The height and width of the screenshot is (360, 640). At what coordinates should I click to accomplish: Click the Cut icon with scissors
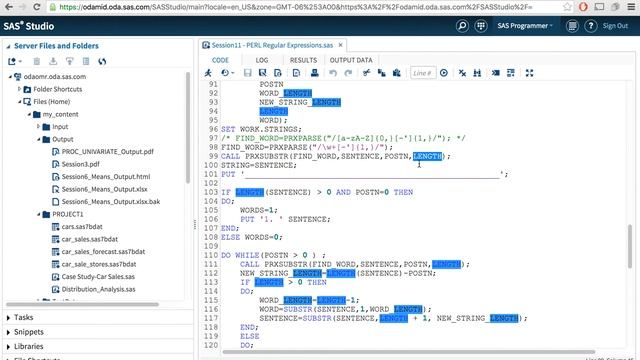366,73
